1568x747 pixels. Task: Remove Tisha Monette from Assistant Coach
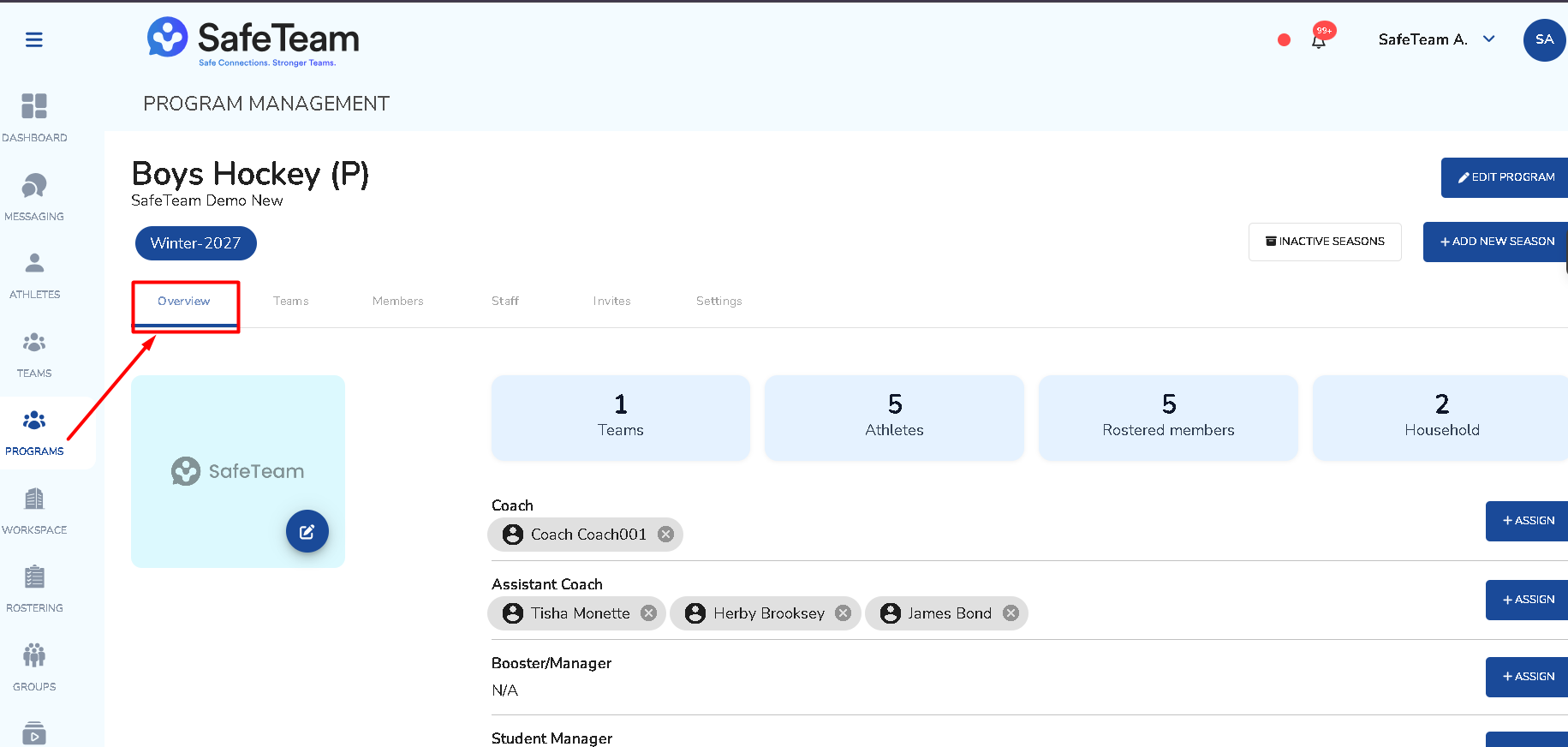coord(648,613)
